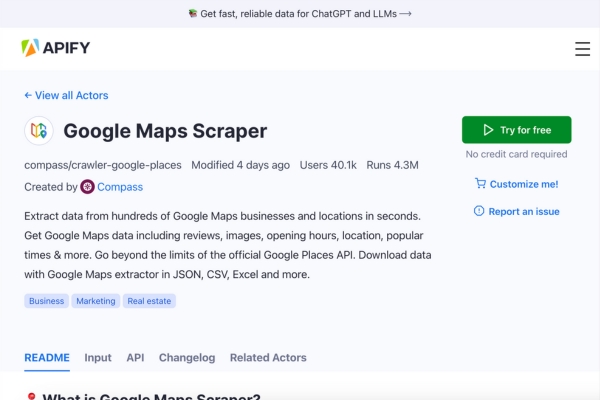Select the Marketing category tag
600x400 pixels.
(x=96, y=301)
